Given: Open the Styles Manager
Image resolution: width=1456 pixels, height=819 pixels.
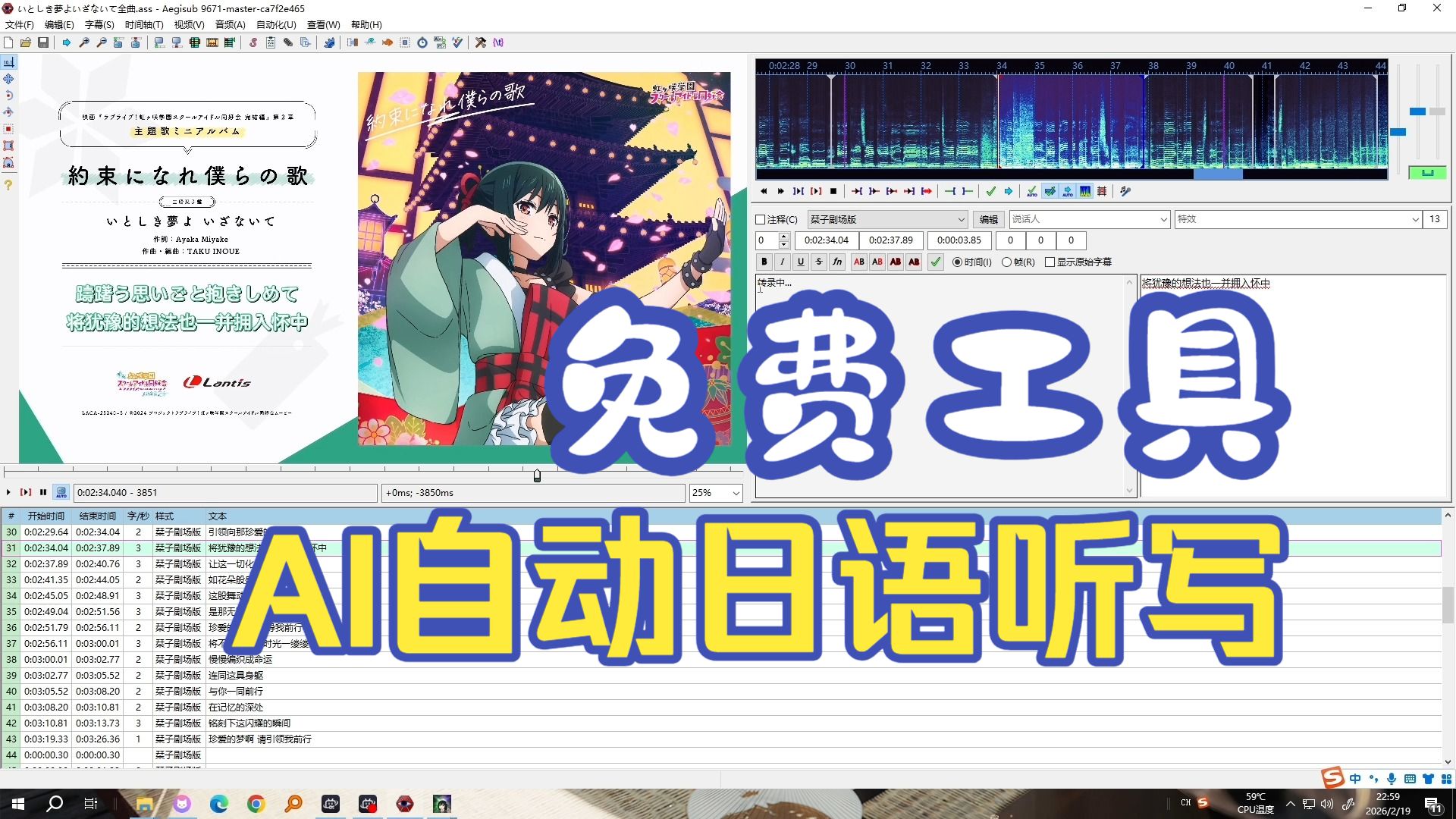Looking at the screenshot, I should (x=253, y=43).
